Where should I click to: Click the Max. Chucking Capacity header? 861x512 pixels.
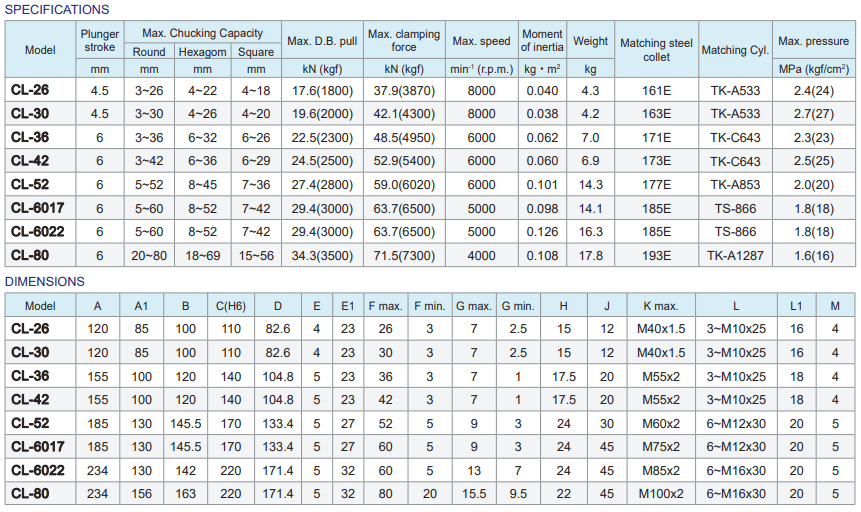click(x=203, y=33)
